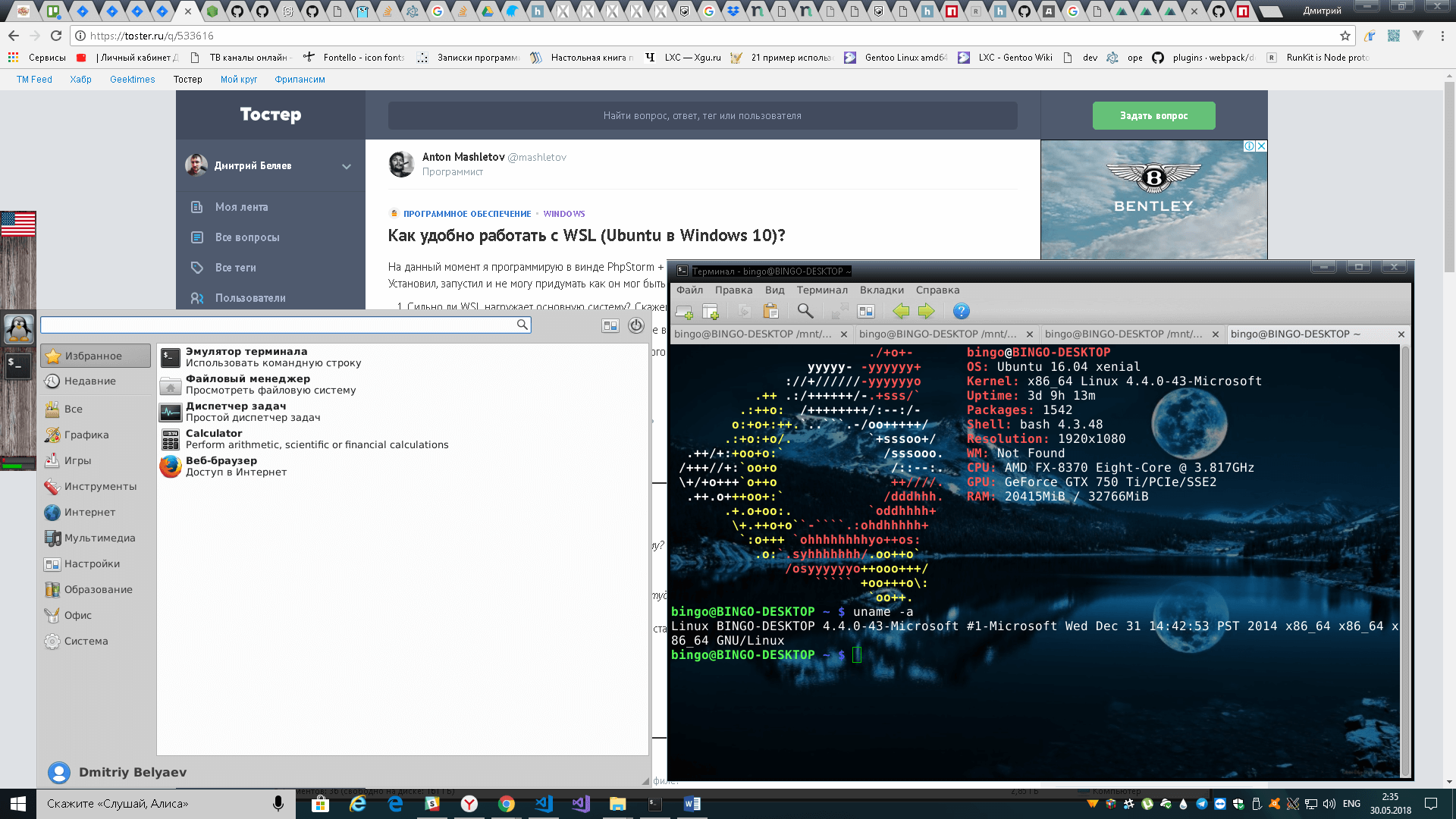Close the Bentley advertisement
The height and width of the screenshot is (819, 1456).
tap(1261, 146)
